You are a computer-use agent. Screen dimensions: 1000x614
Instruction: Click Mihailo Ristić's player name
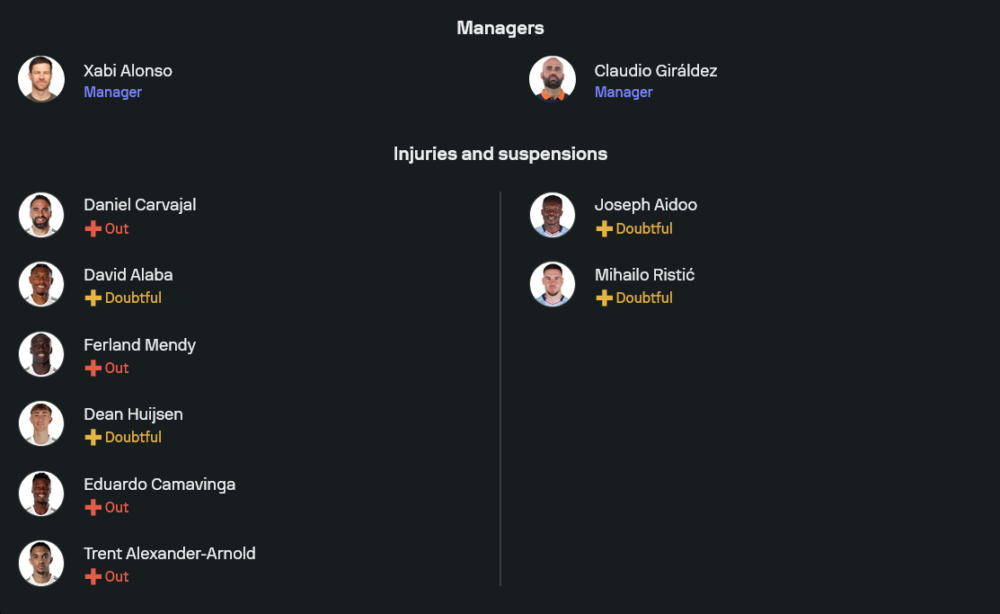pyautogui.click(x=644, y=274)
